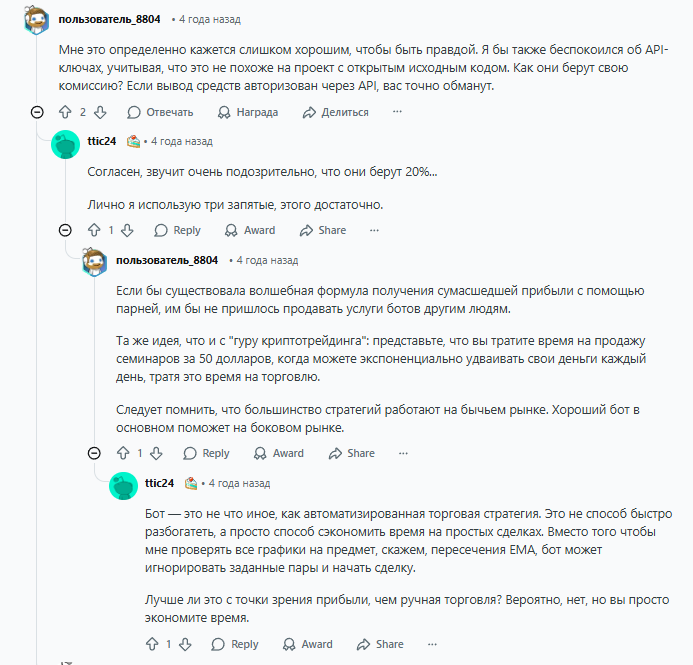Downvote the comment starting "Бот — это"

coord(184,644)
